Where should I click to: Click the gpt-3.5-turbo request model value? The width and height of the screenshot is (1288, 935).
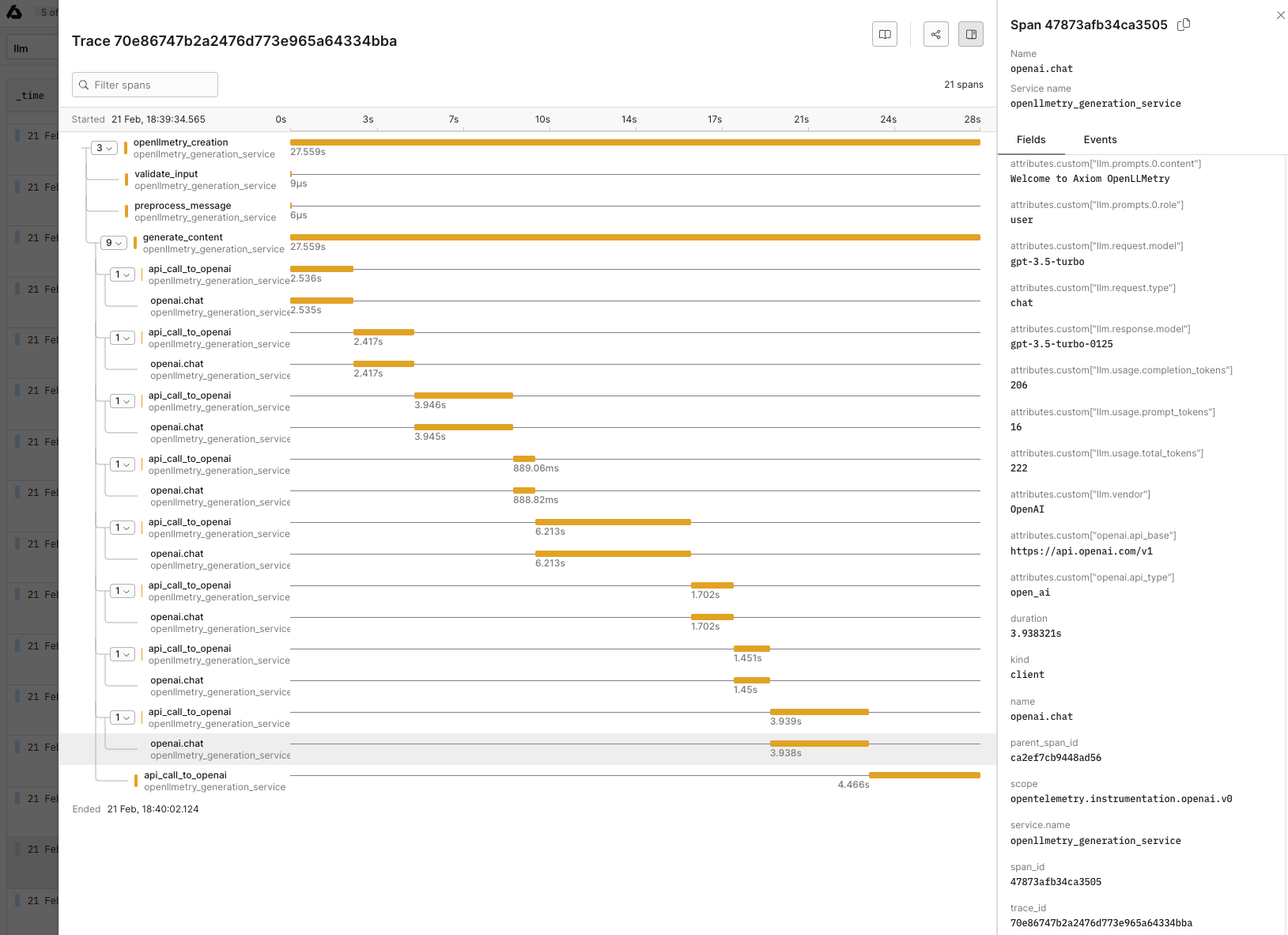[x=1047, y=262]
